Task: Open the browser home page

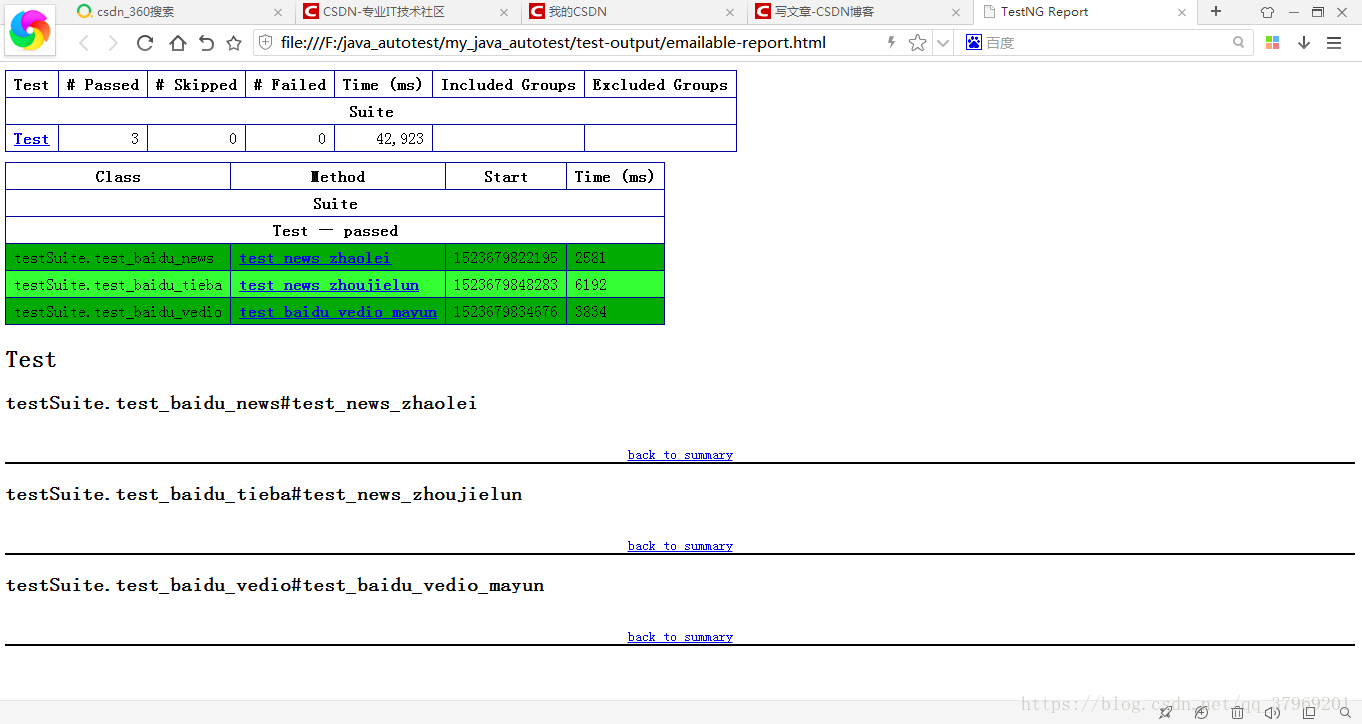Action: click(x=177, y=43)
